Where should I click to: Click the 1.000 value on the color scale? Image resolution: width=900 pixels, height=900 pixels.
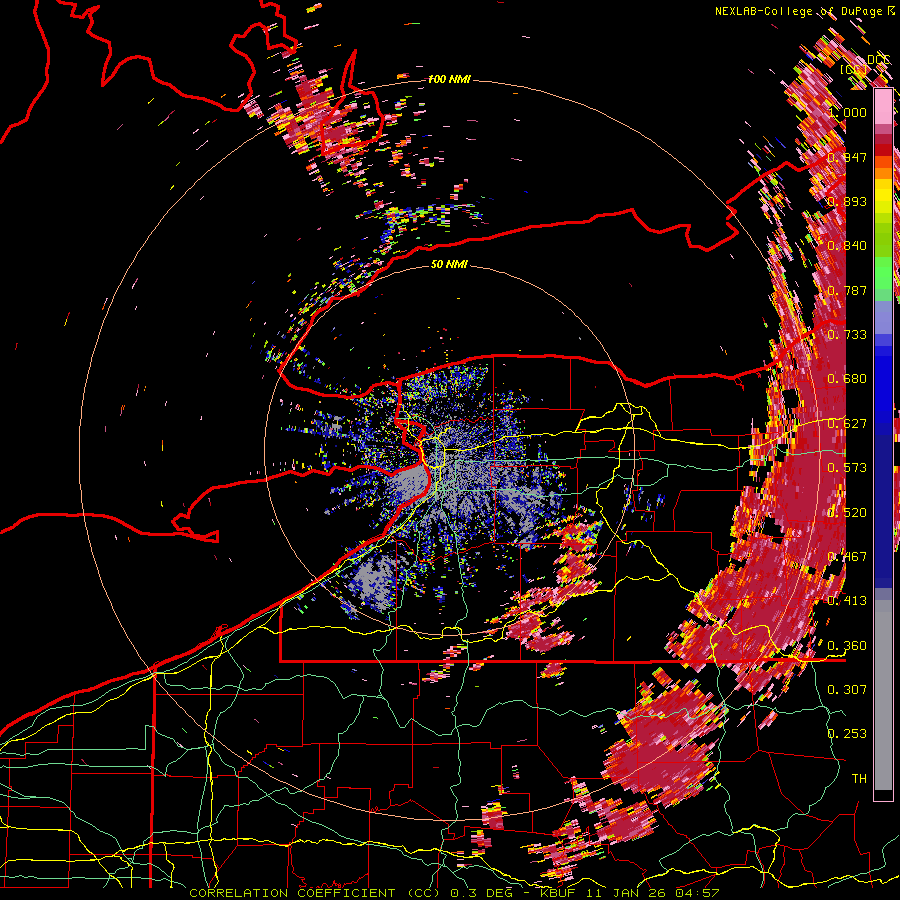click(x=847, y=112)
